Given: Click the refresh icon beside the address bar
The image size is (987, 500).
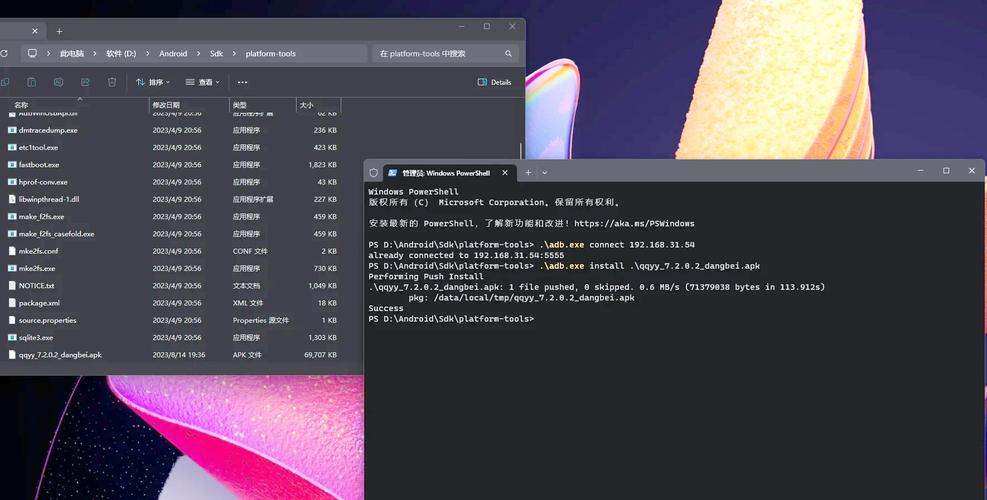Looking at the screenshot, I should coord(4,53).
